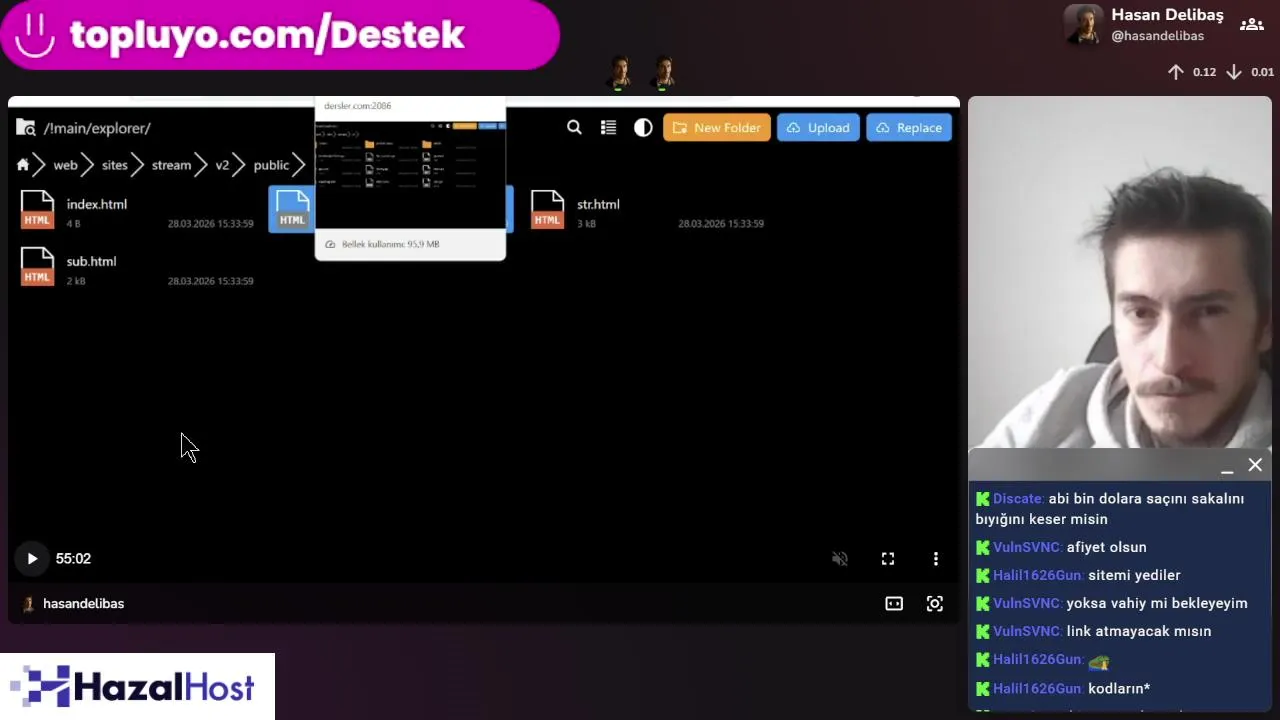Click the streamer webcam video
The height and width of the screenshot is (720, 1280).
1120,272
